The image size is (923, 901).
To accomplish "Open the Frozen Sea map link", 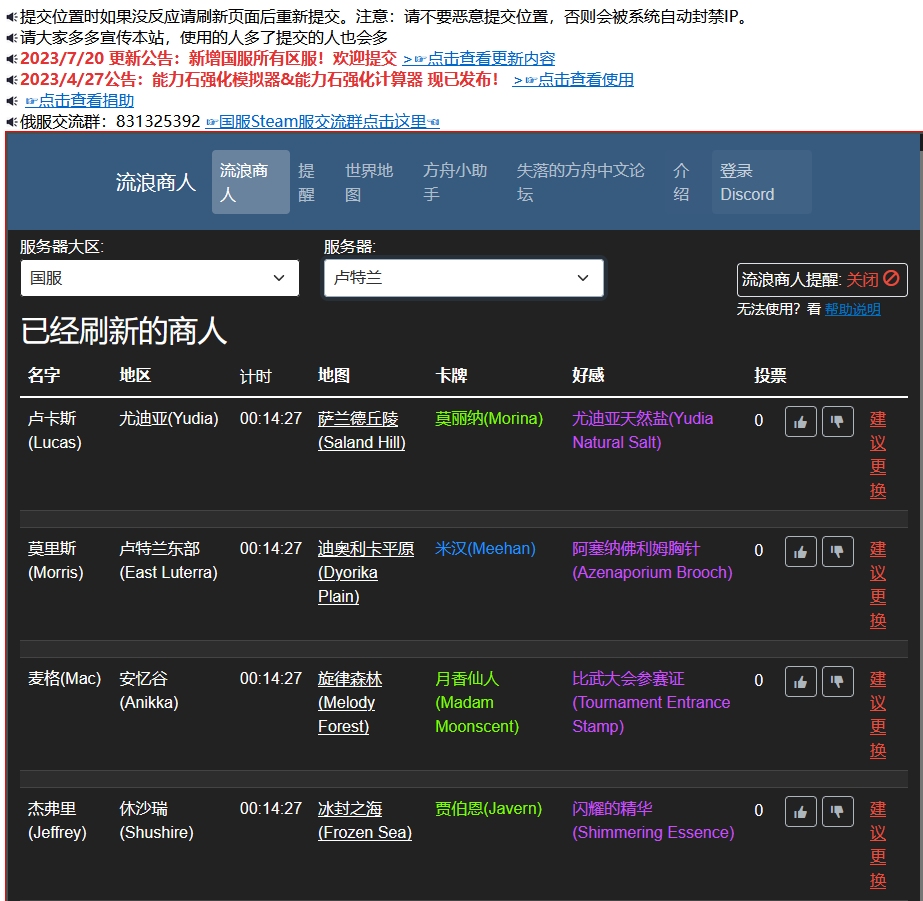I will coord(365,820).
